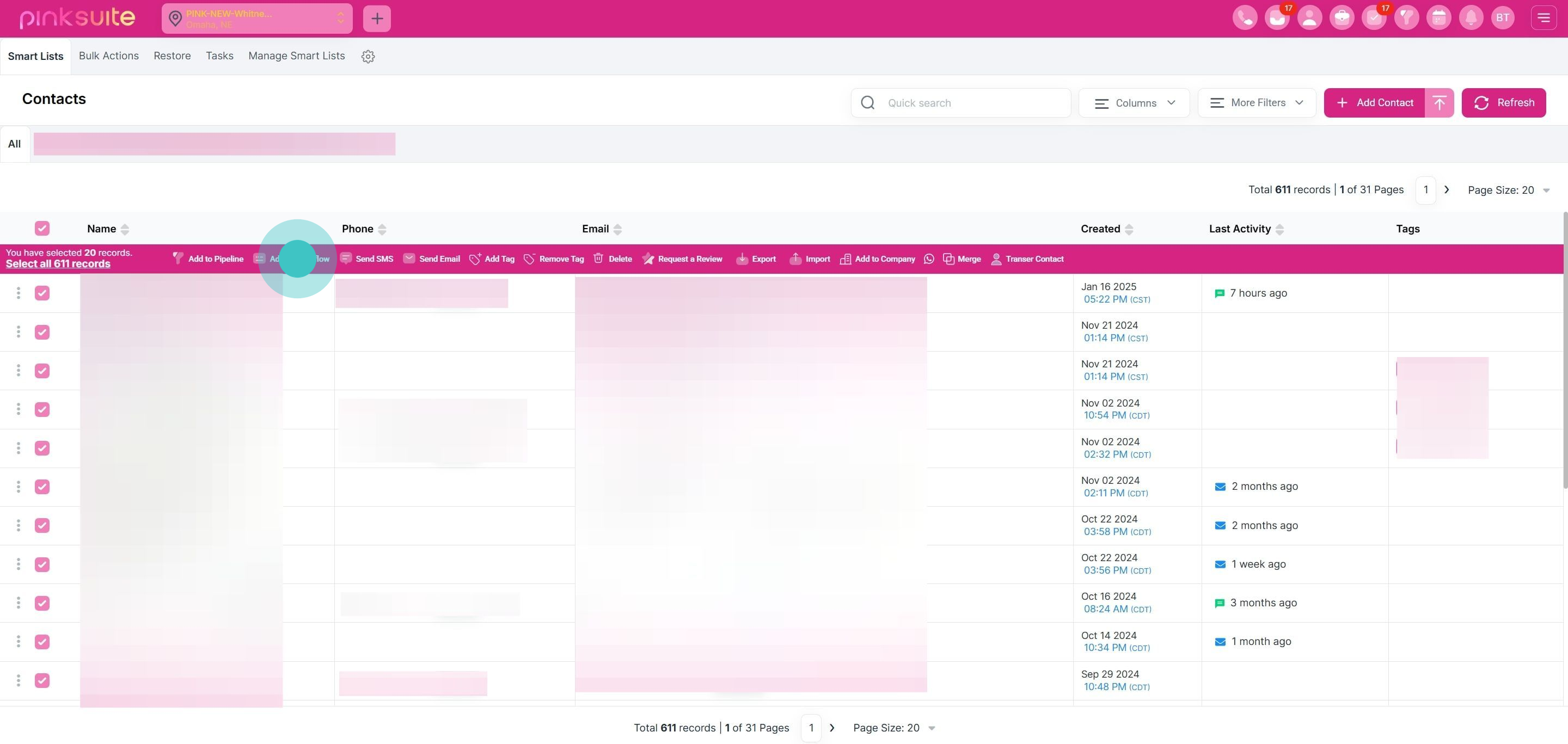Uncheck the contact created Oct 16 2024
This screenshot has height=744, width=1568.
[42, 603]
